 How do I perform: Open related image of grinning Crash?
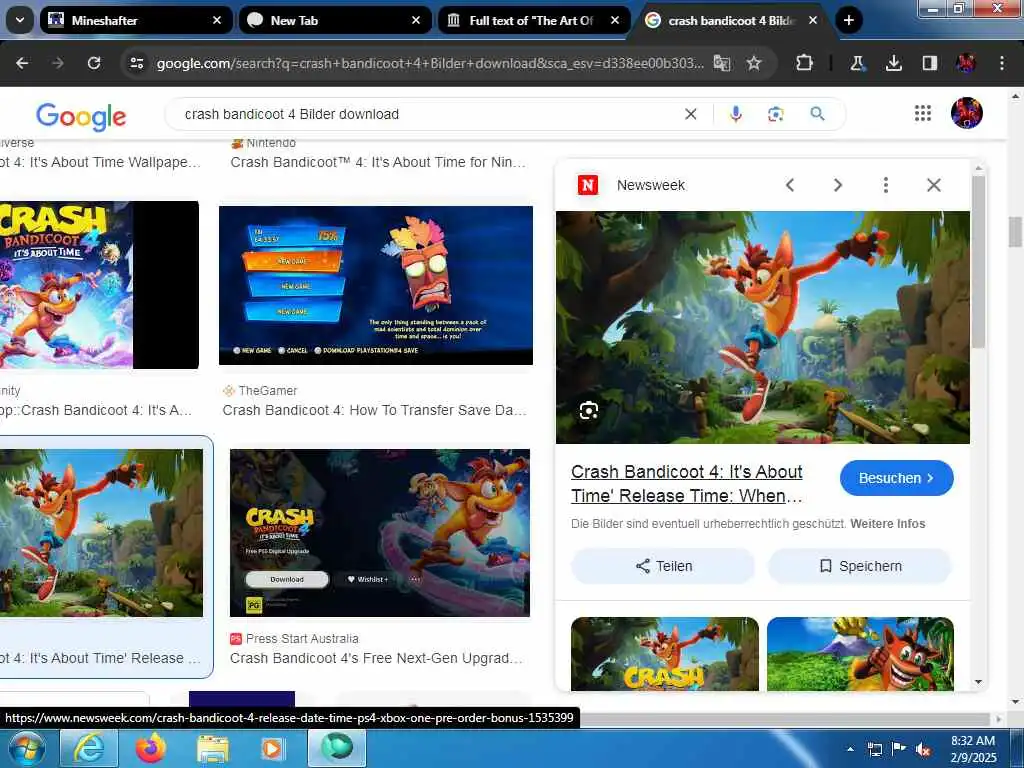[860, 654]
